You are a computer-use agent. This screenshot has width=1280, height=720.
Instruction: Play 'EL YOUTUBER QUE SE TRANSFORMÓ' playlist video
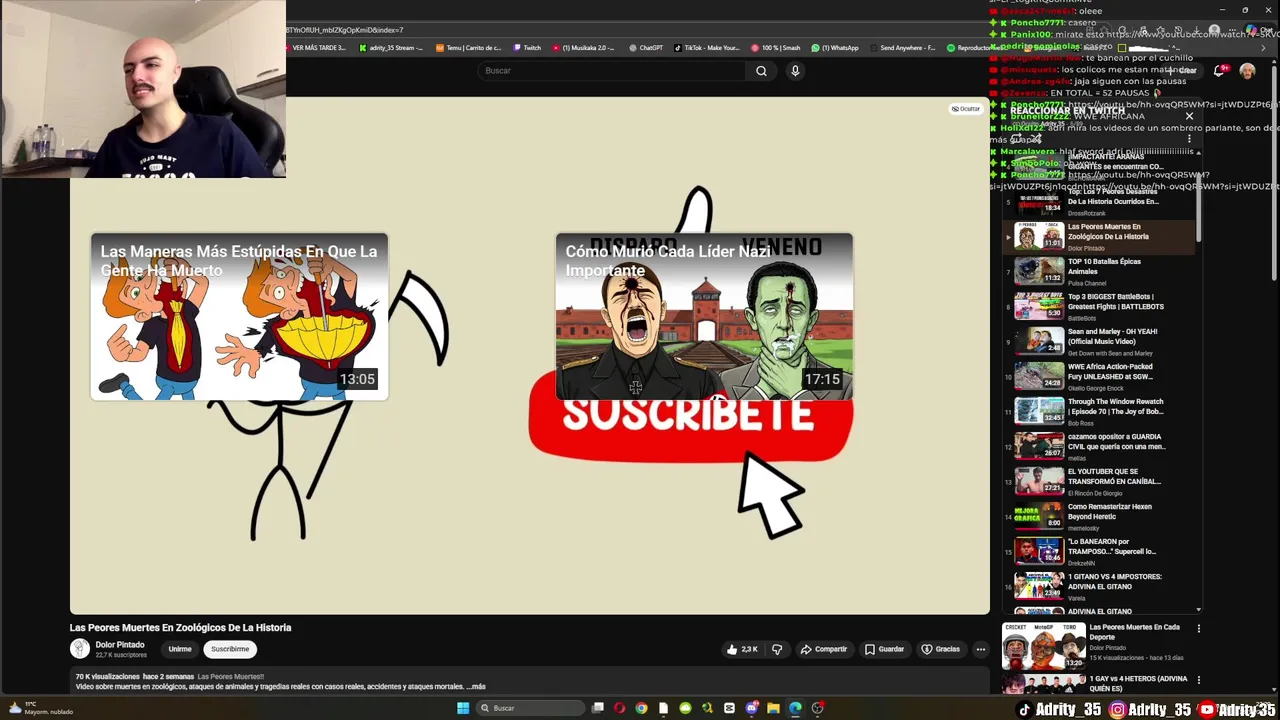1100,482
